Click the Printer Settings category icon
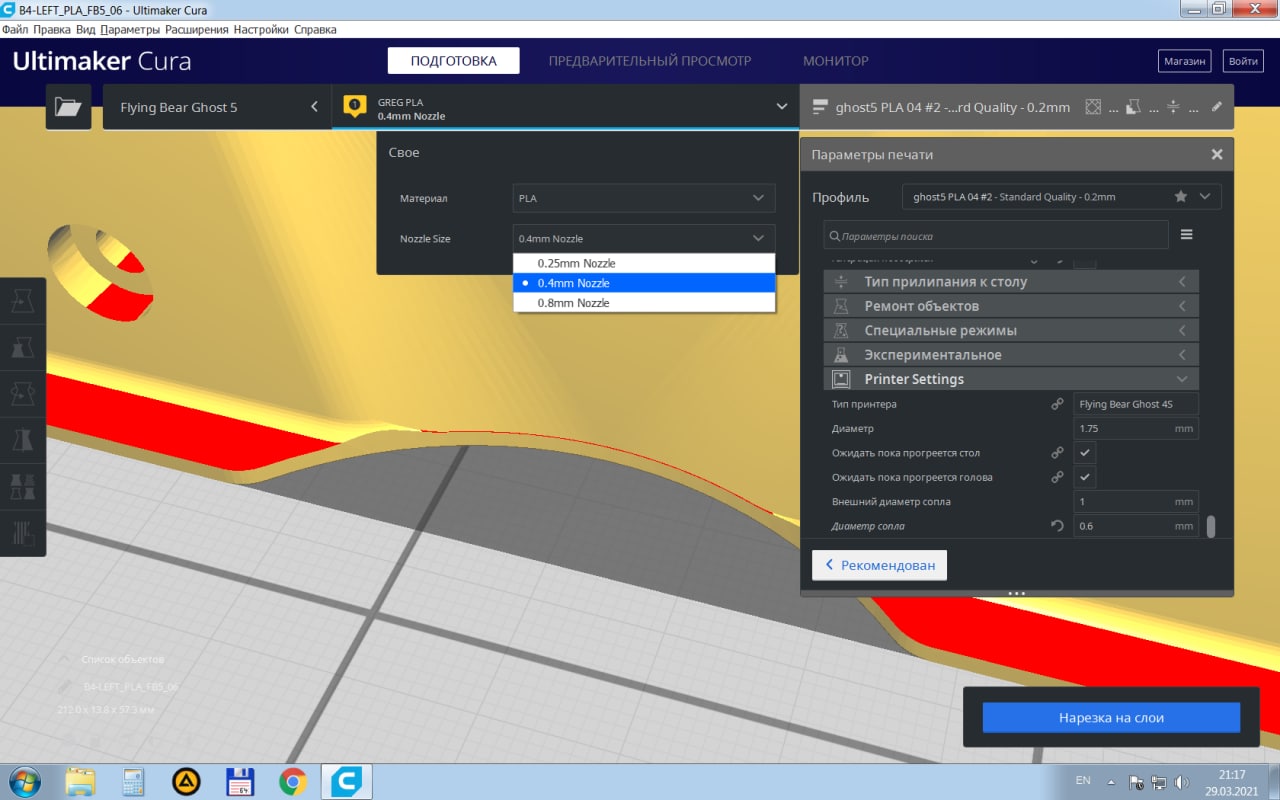This screenshot has height=800, width=1280. 841,379
